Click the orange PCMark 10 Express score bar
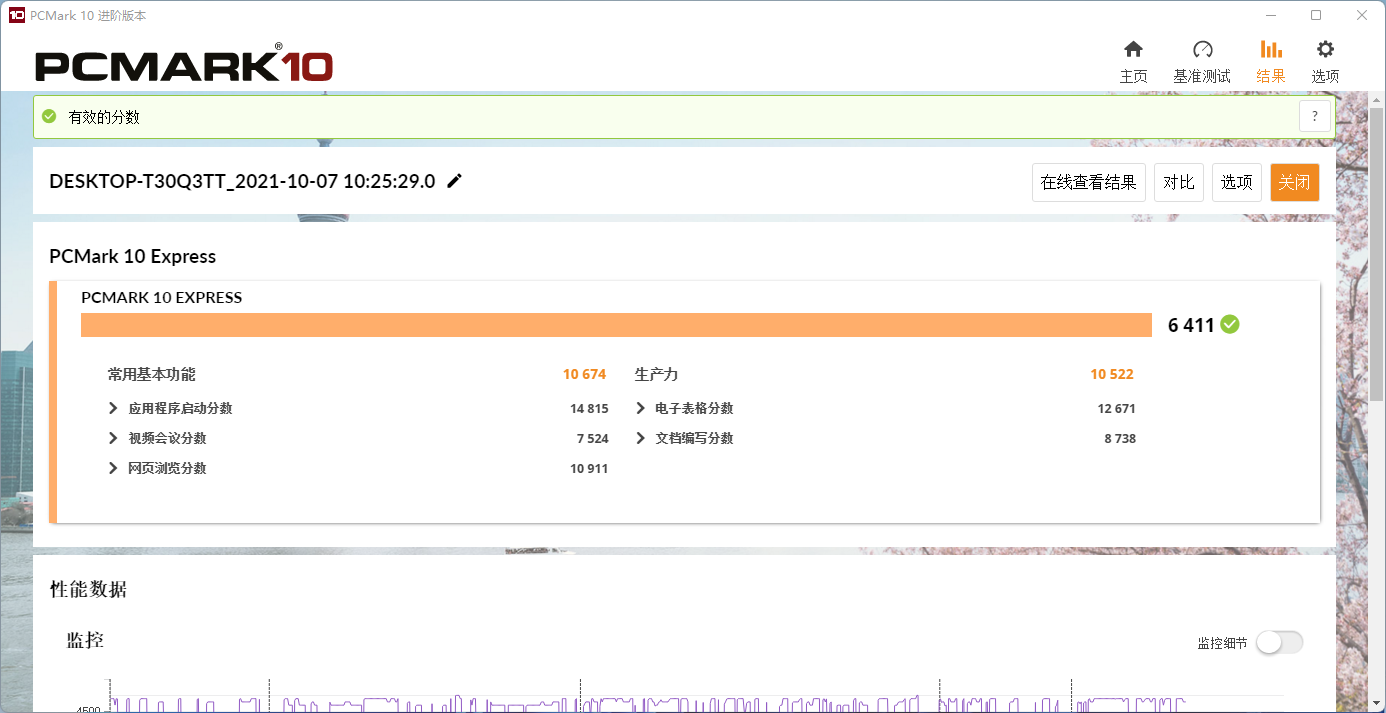 coord(616,325)
